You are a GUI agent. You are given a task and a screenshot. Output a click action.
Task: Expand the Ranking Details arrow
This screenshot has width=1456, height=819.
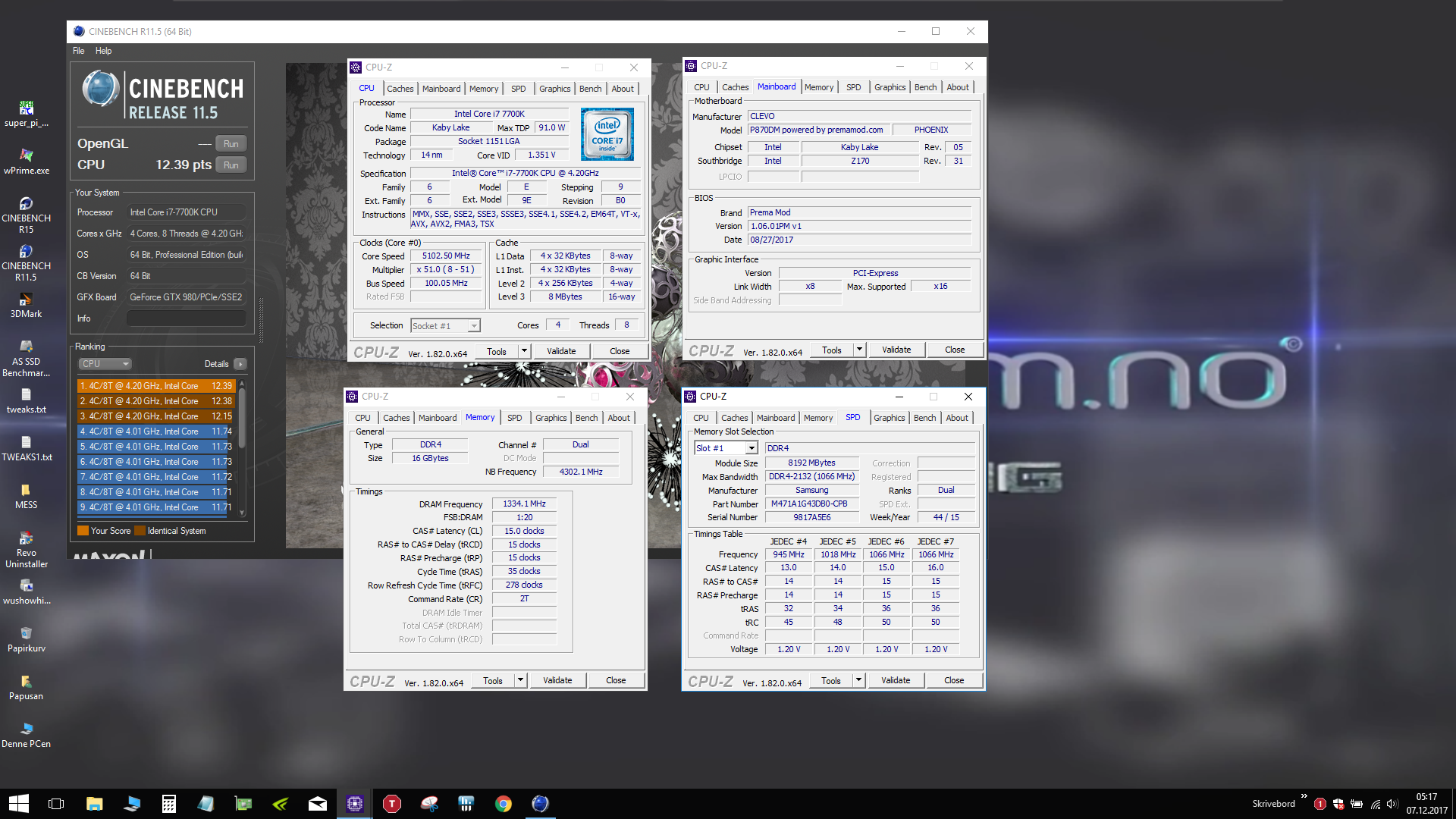click(x=240, y=364)
